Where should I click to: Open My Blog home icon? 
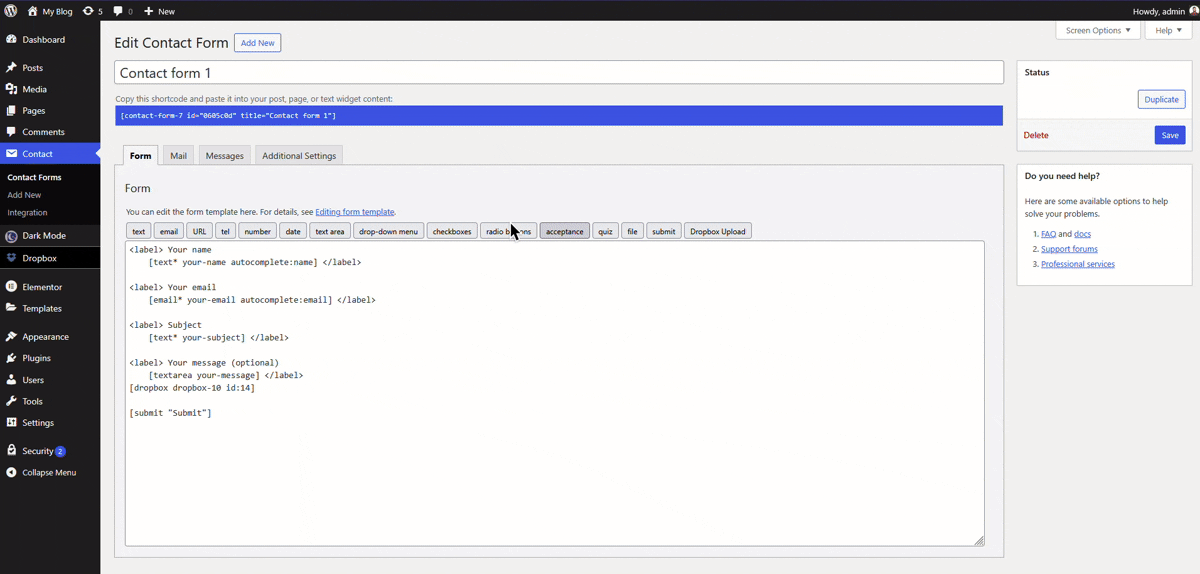32,11
